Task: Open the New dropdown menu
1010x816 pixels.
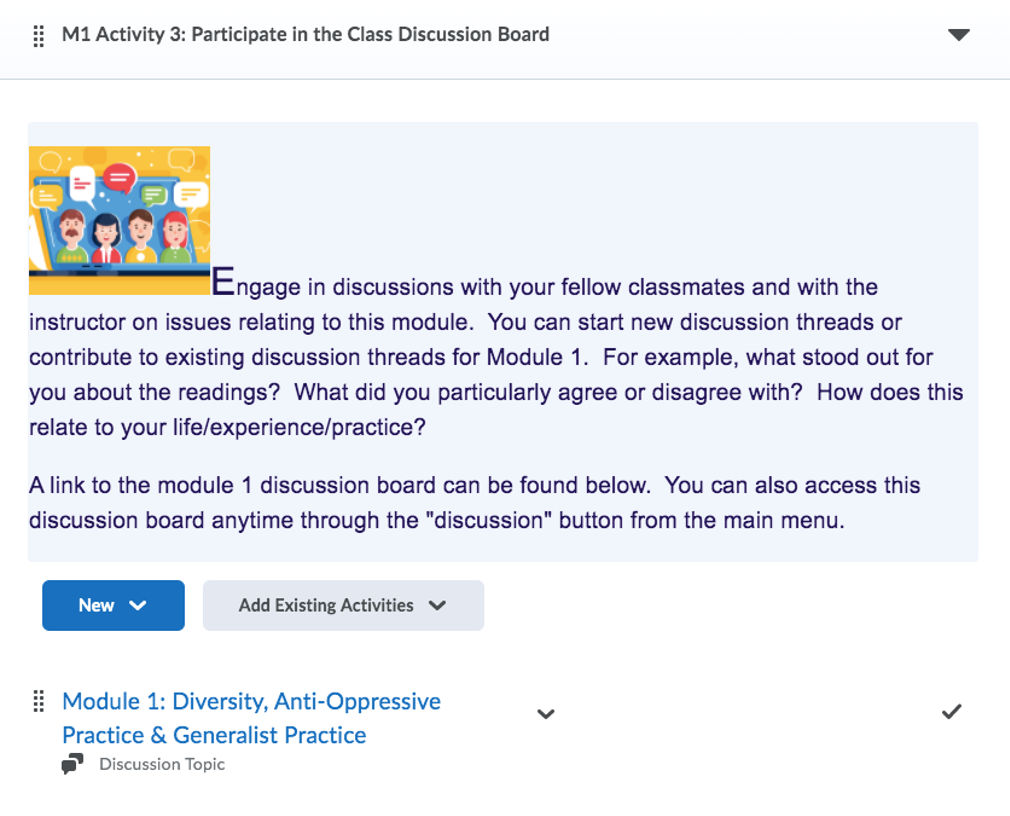Action: (x=113, y=605)
